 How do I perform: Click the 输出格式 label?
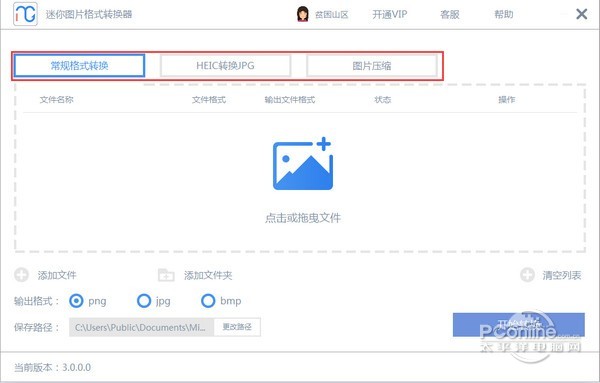tap(36, 301)
